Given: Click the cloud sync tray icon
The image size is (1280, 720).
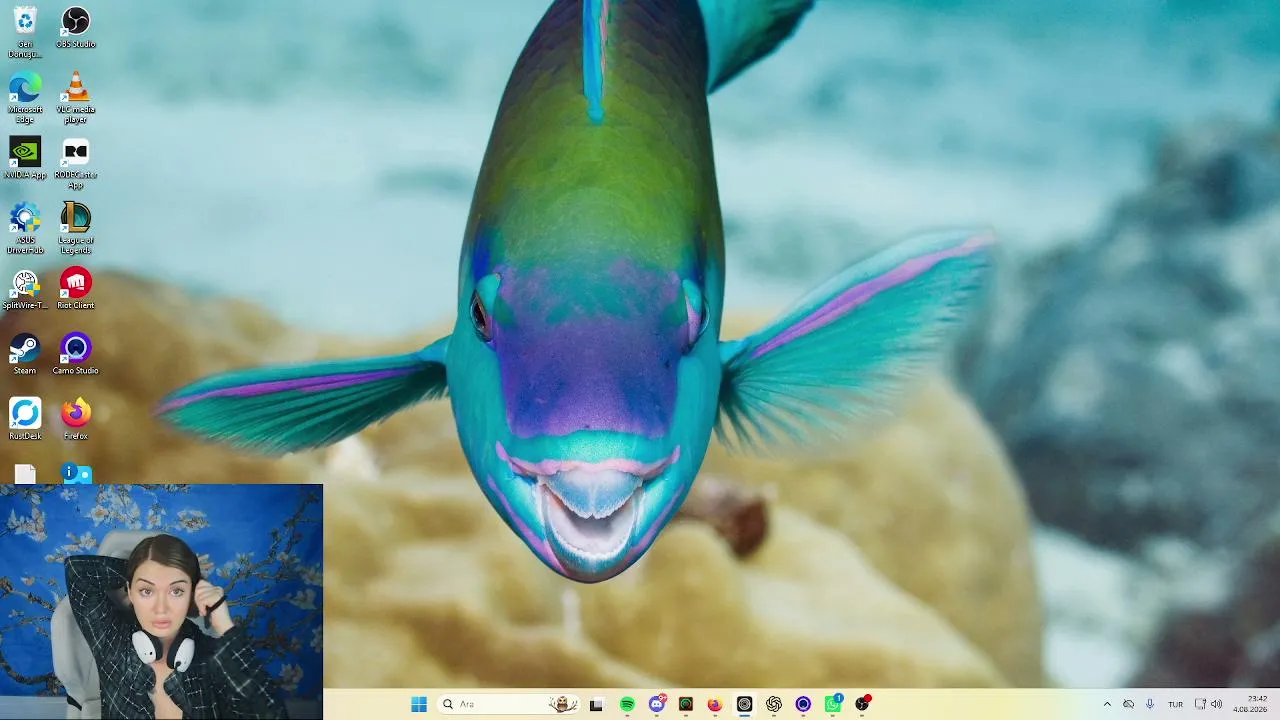Looking at the screenshot, I should point(1128,704).
